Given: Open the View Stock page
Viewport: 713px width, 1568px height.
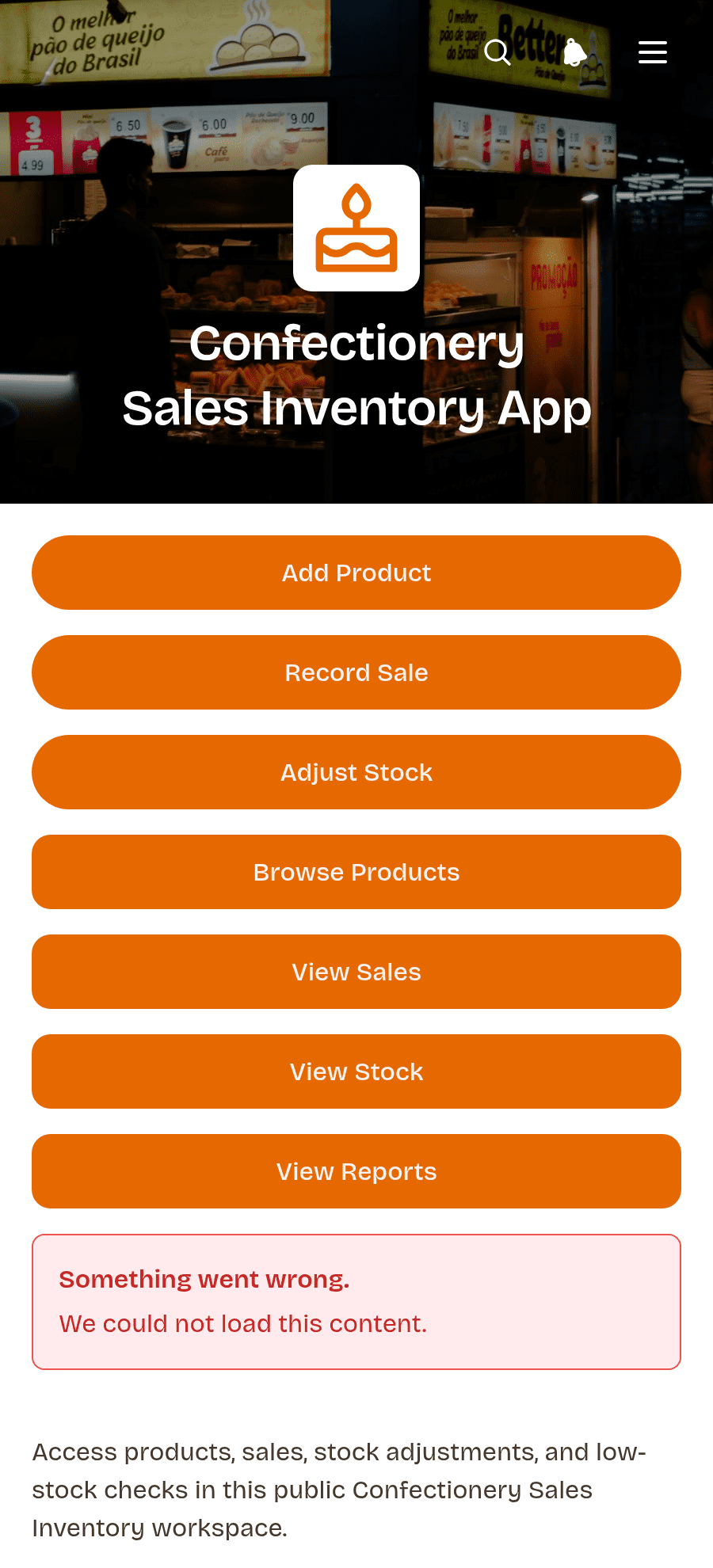Looking at the screenshot, I should coord(356,1071).
